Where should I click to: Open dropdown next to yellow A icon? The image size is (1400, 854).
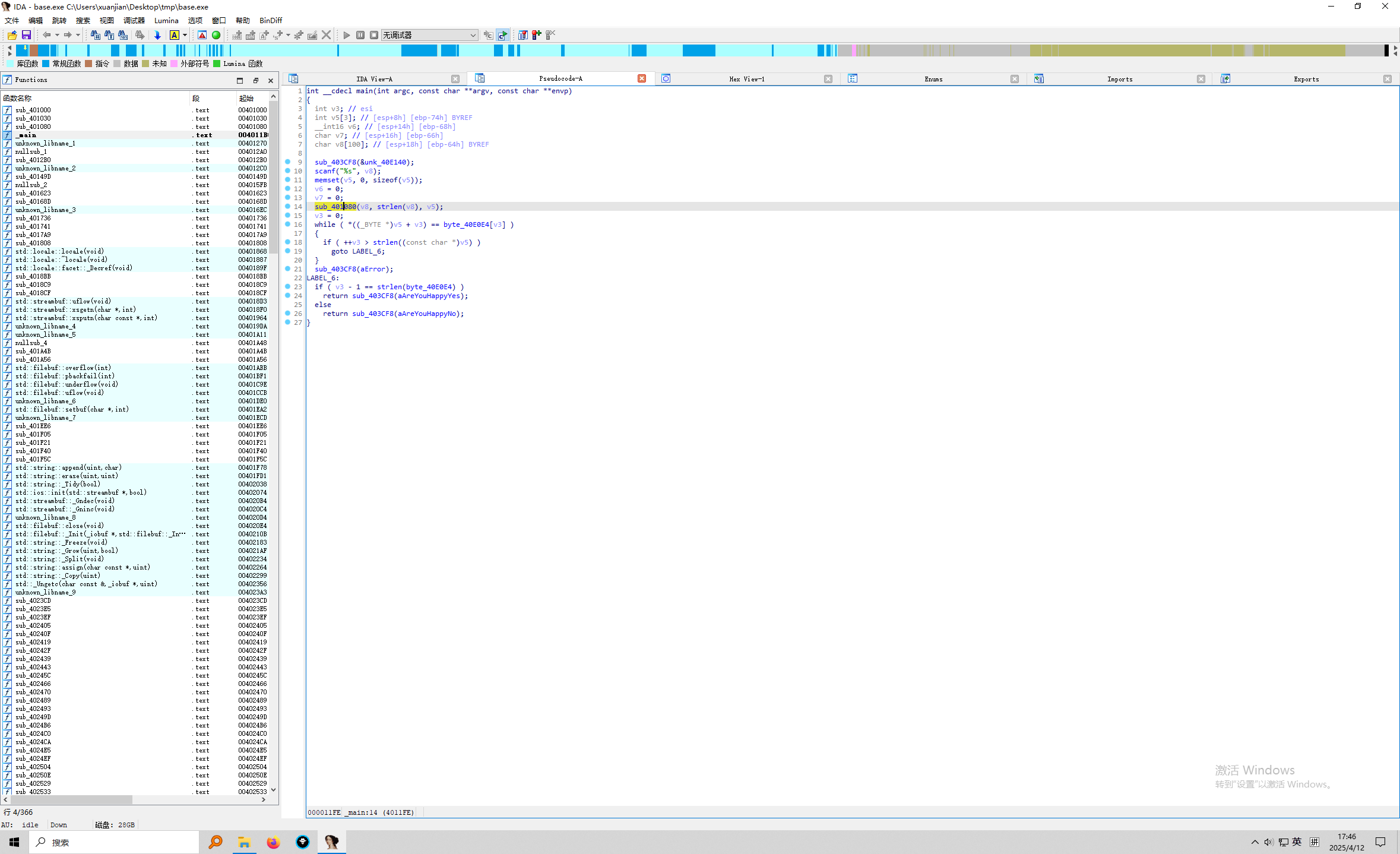pyautogui.click(x=185, y=35)
